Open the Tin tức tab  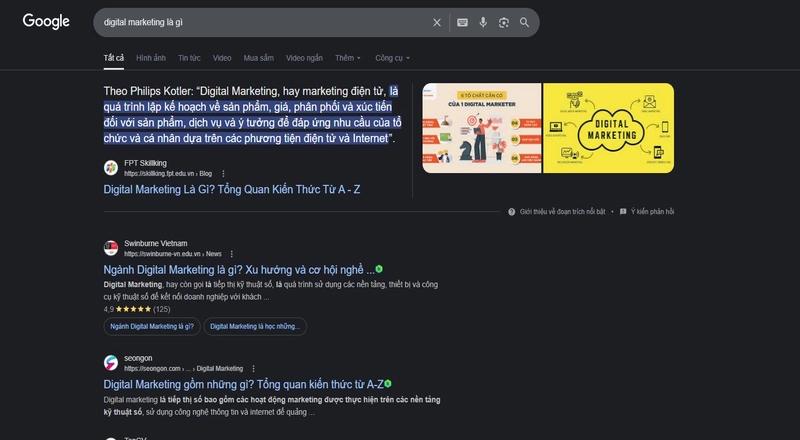click(189, 58)
